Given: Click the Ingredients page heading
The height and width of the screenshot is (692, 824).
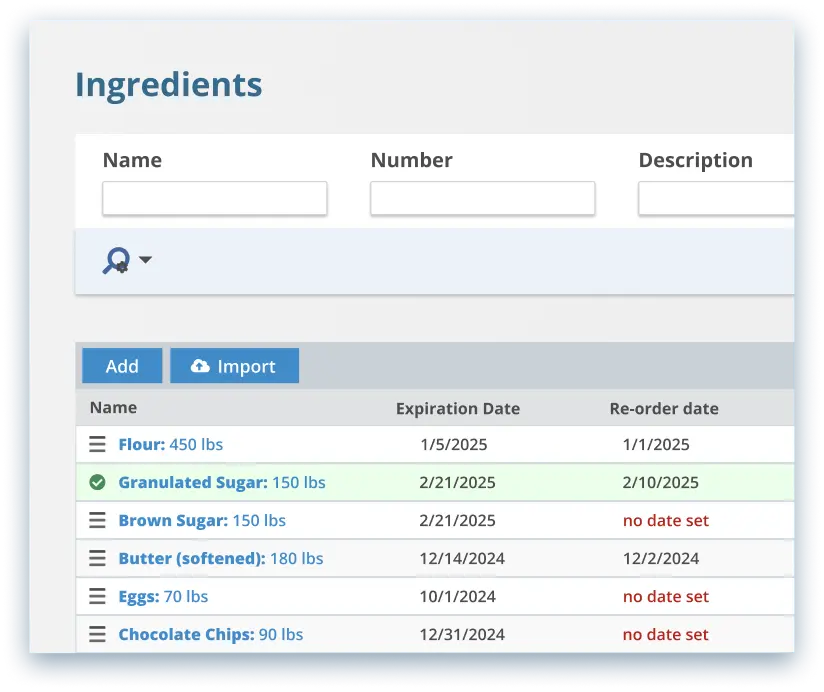Looking at the screenshot, I should (169, 85).
